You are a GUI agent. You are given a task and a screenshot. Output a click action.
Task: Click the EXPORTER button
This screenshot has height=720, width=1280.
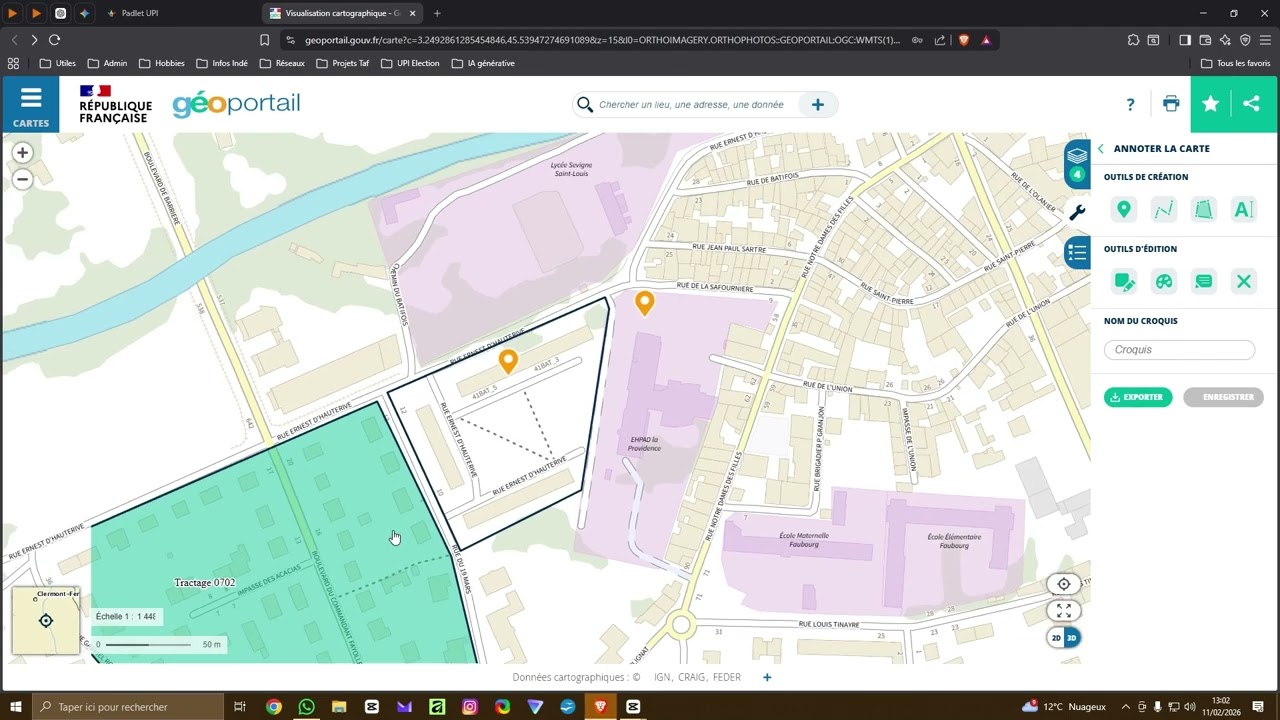click(x=1138, y=397)
